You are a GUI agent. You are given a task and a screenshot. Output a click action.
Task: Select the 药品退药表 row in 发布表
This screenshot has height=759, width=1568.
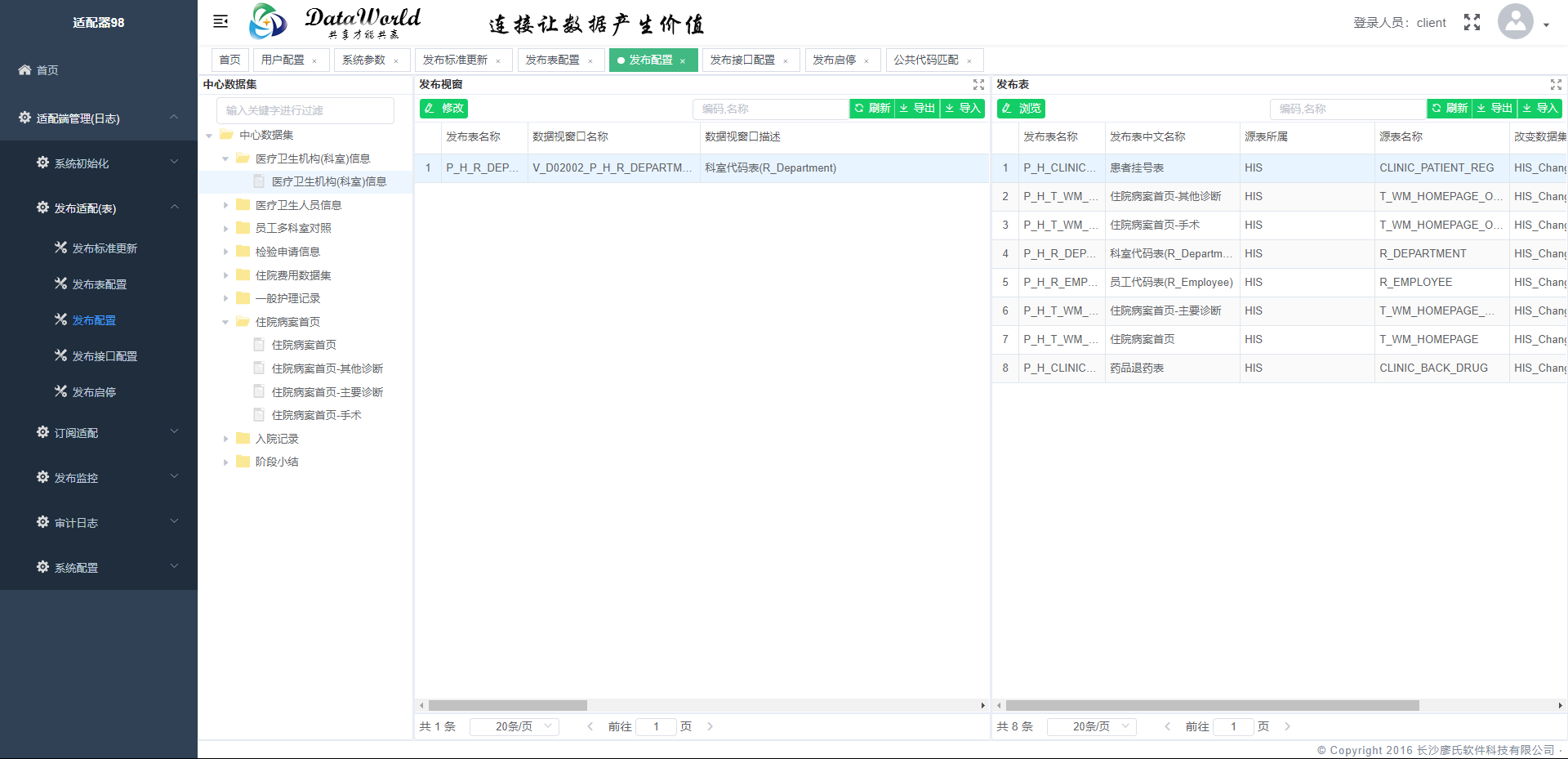[x=1280, y=368]
